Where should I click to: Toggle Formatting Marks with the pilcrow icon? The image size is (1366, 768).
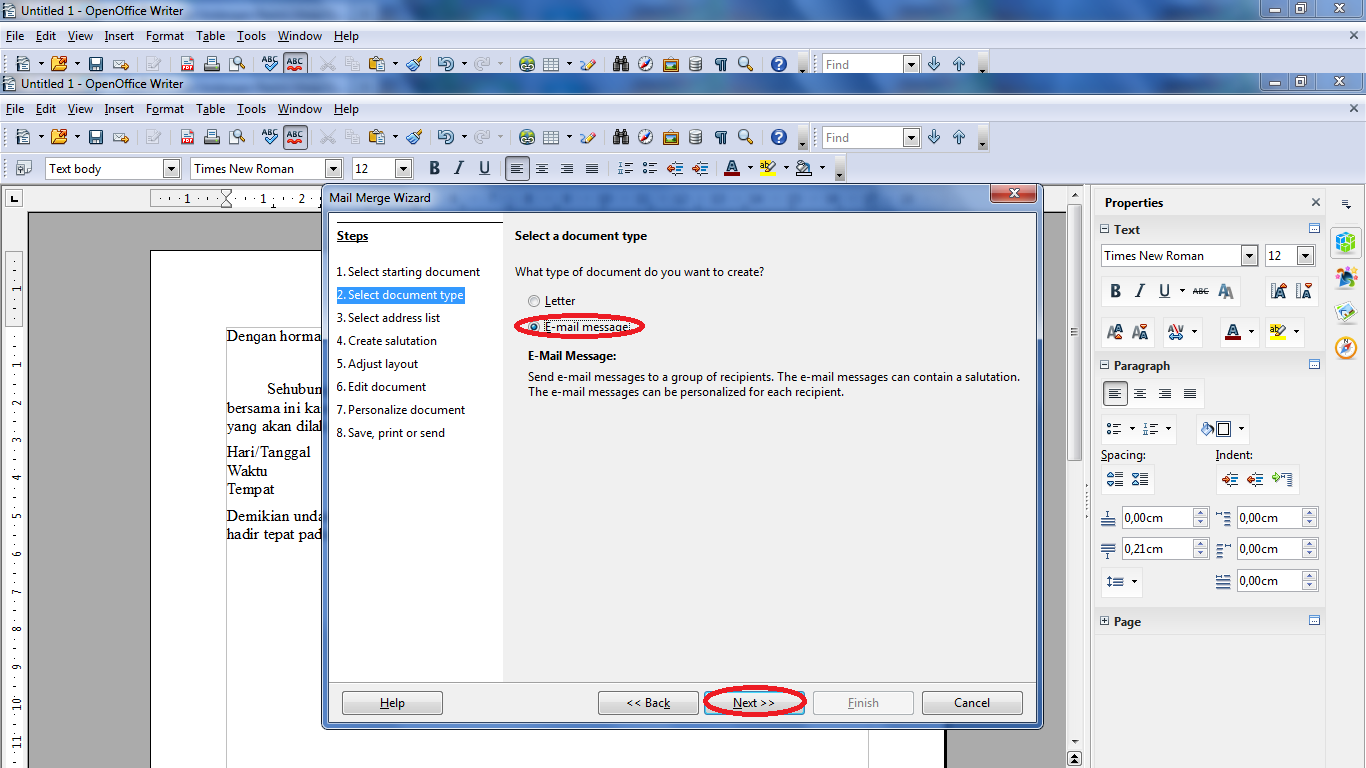pos(720,137)
